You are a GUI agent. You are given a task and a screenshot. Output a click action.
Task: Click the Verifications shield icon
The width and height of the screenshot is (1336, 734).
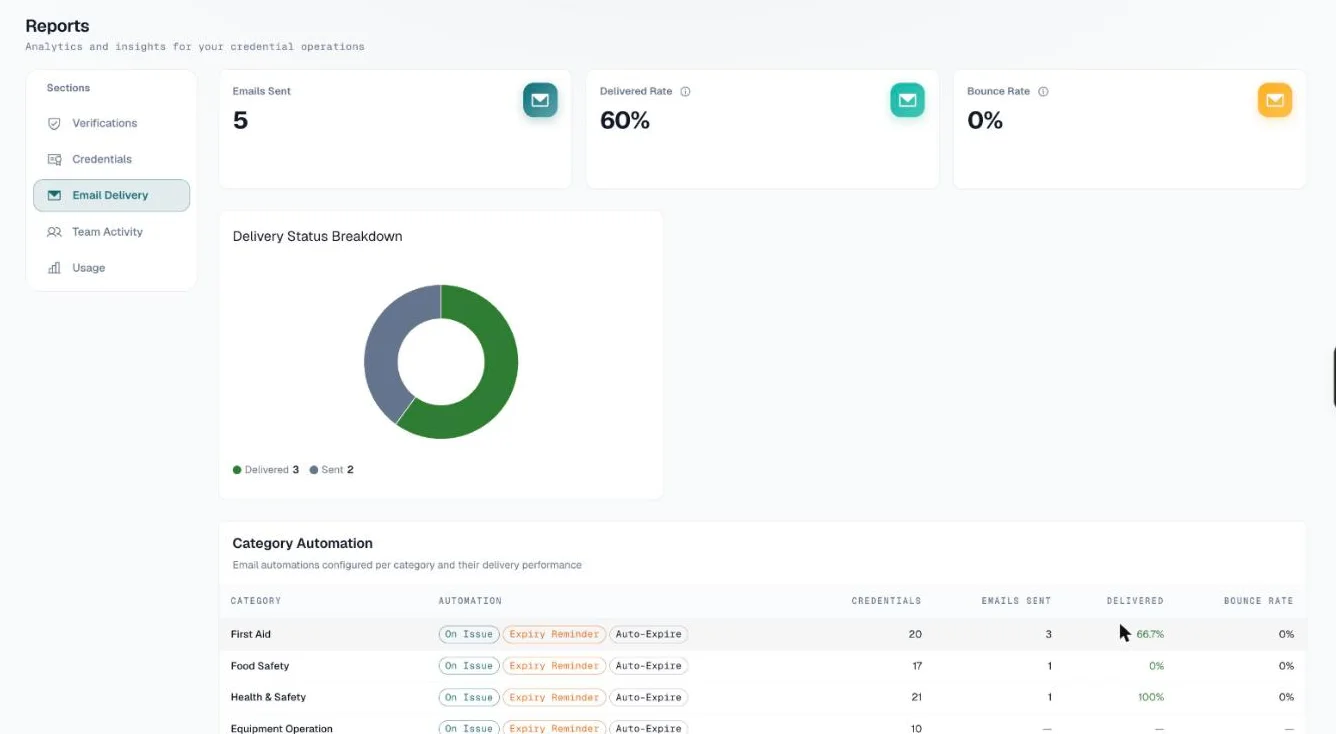click(x=54, y=123)
